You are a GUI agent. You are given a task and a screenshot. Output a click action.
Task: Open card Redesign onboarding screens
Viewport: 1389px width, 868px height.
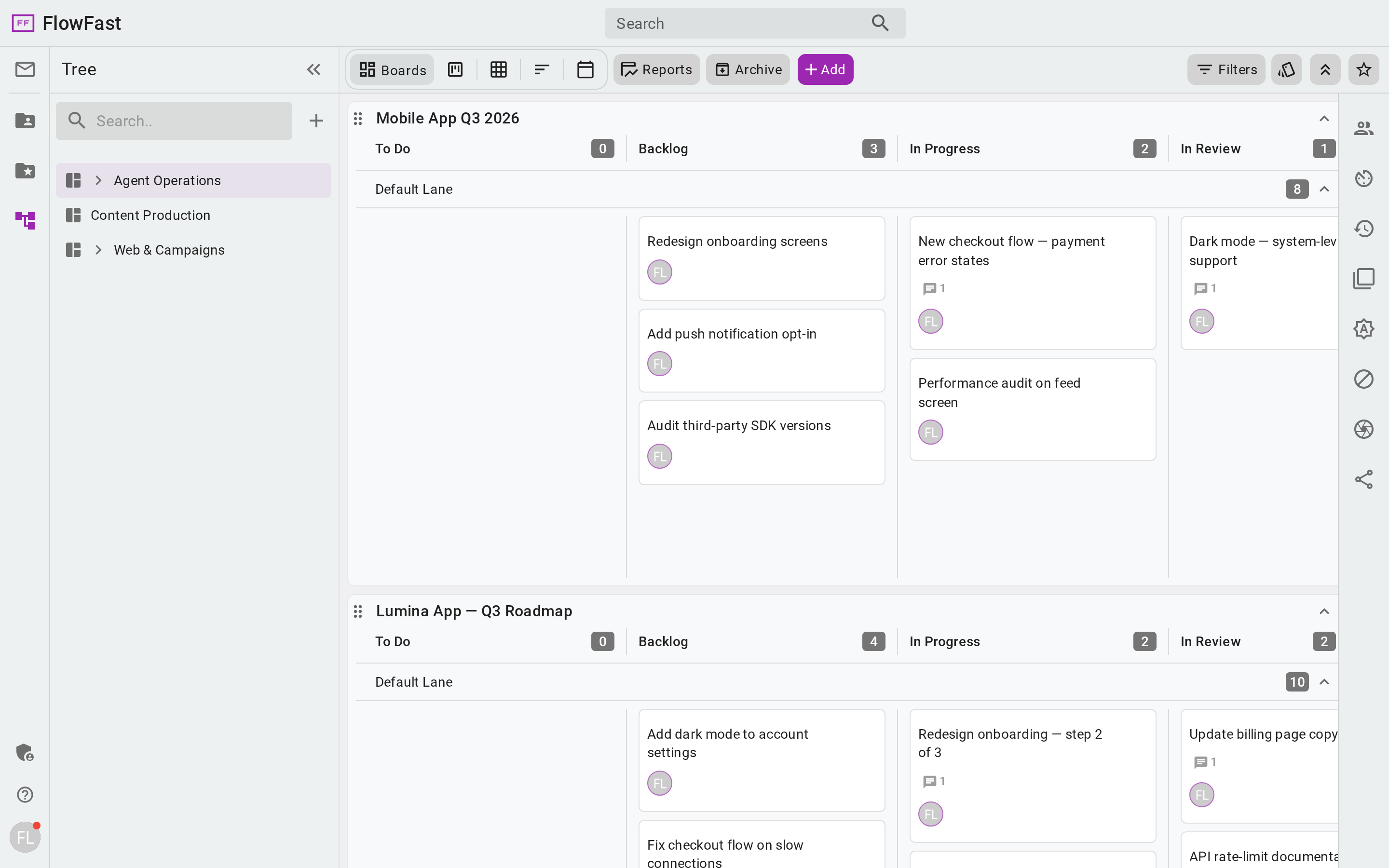[x=762, y=258]
